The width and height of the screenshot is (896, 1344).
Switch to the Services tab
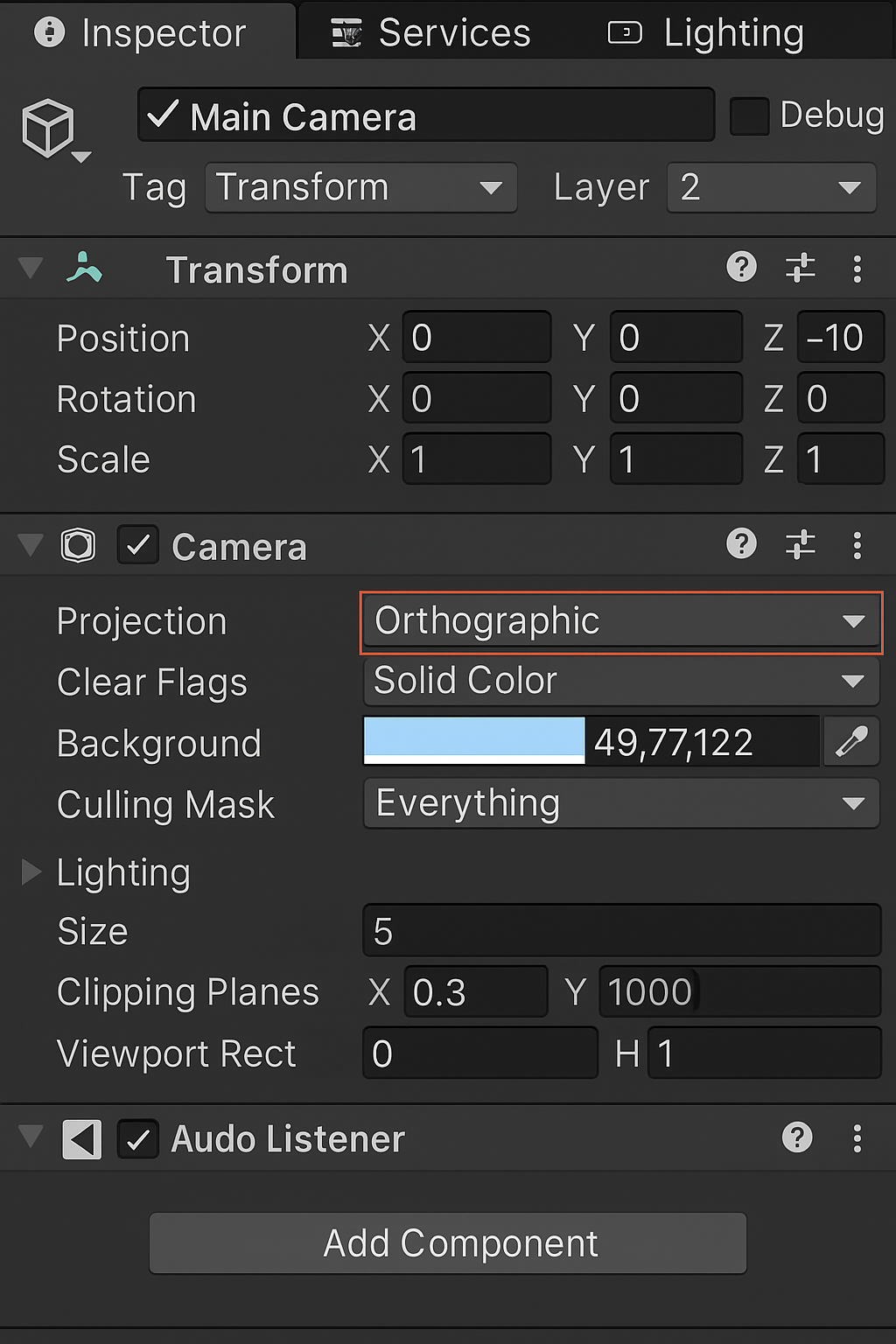click(430, 33)
